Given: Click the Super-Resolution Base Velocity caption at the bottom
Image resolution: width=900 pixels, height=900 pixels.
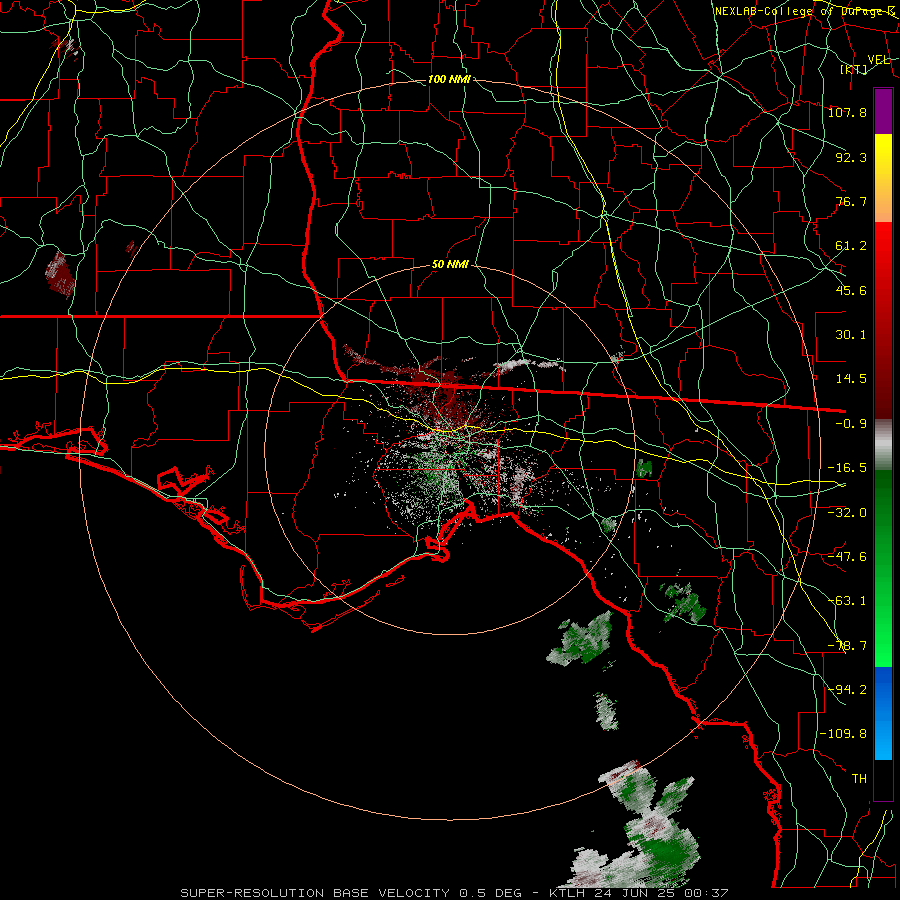Looking at the screenshot, I should click(455, 893).
